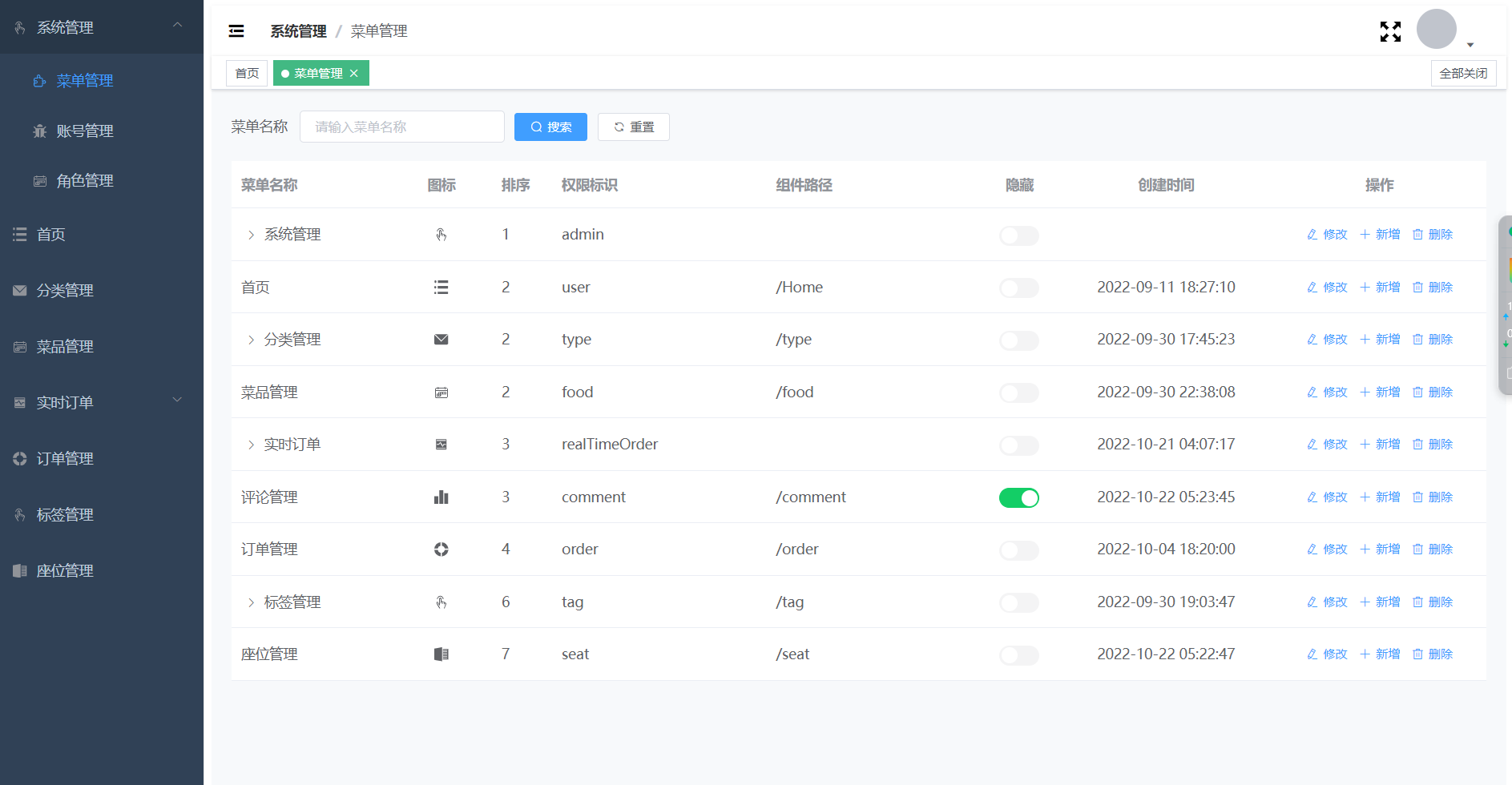The width and height of the screenshot is (1512, 785).
Task: Toggle hidden switch for 座位管理 row
Action: pos(1019,655)
